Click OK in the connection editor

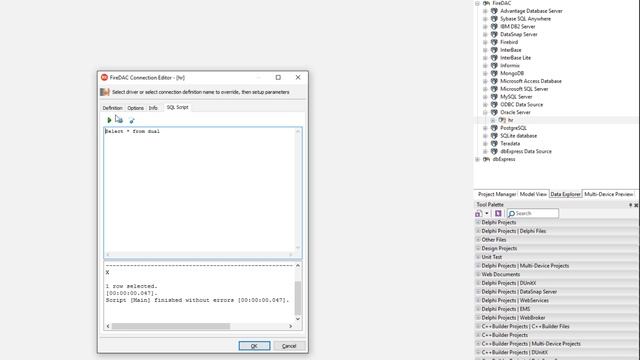254,346
